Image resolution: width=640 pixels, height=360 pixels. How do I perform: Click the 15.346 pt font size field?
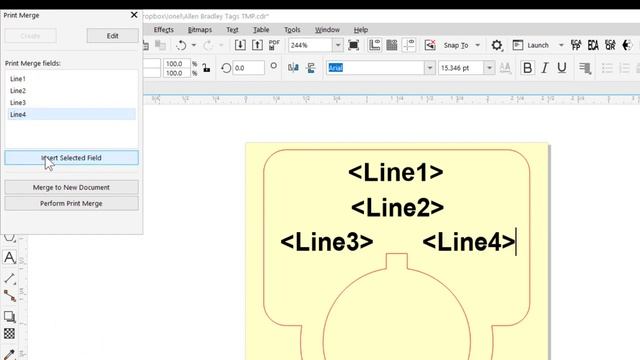461,68
